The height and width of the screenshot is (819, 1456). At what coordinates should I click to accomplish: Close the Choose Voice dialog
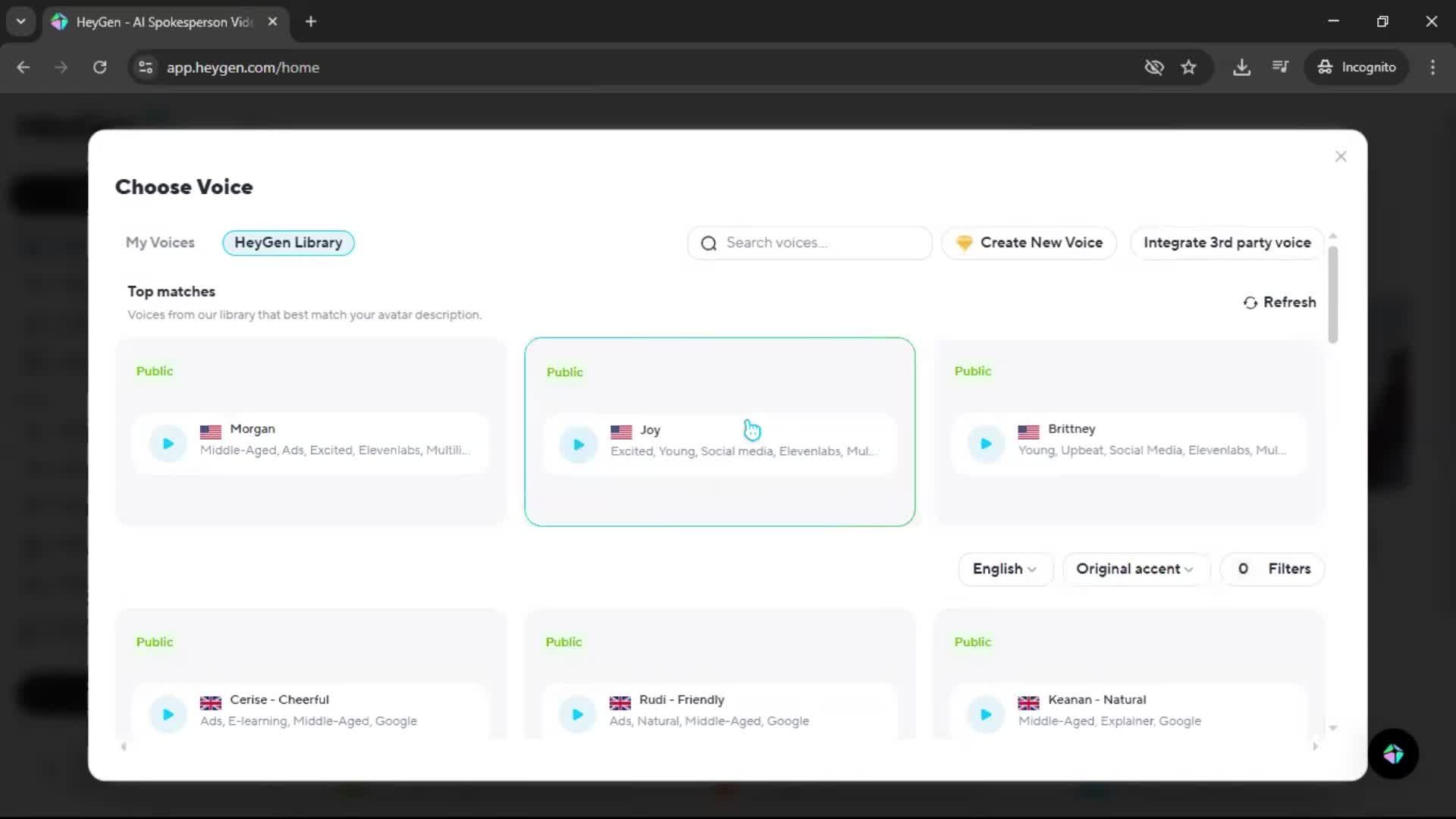click(x=1341, y=156)
